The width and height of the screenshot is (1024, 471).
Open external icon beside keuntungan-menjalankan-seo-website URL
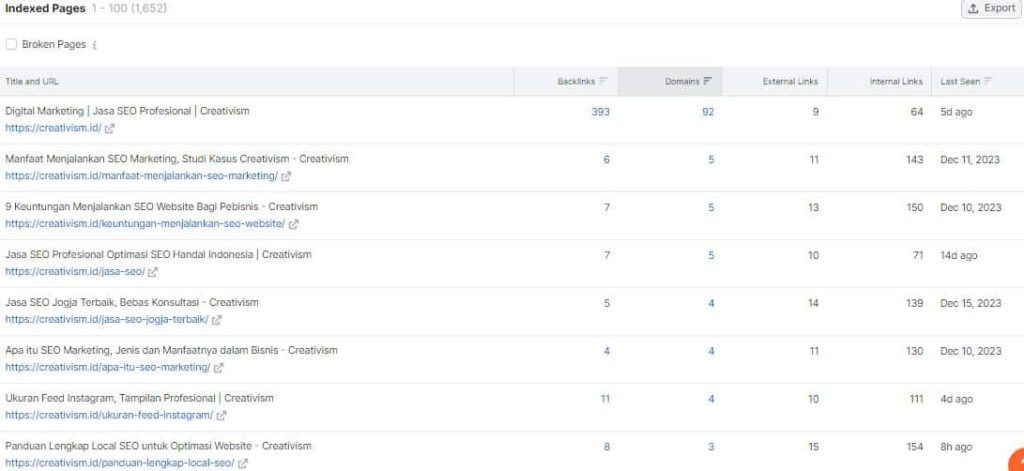tap(294, 224)
